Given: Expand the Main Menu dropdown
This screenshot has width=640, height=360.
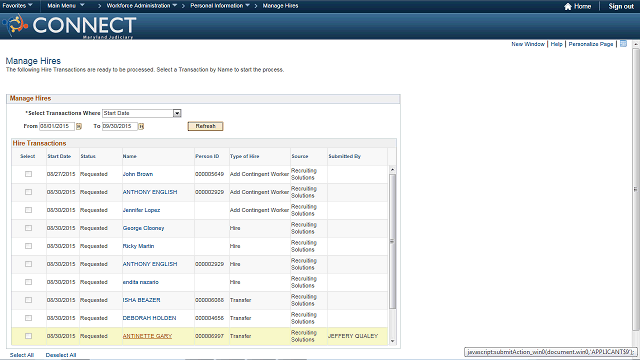Looking at the screenshot, I should pos(66,6).
